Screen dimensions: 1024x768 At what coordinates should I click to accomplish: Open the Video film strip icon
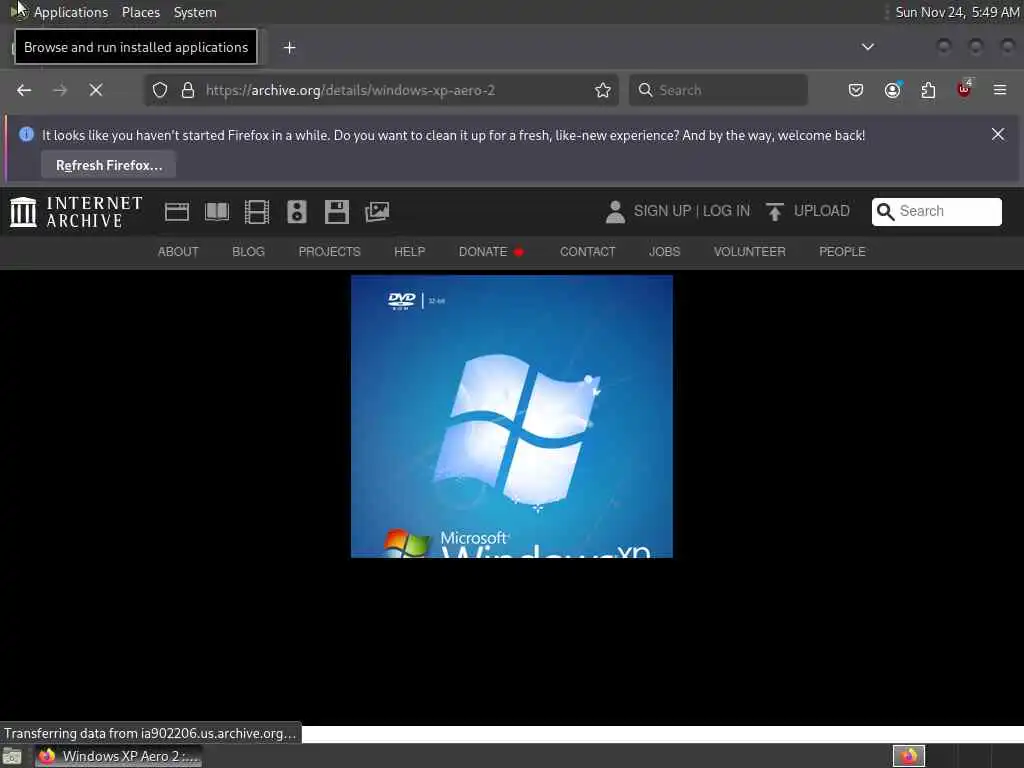(x=257, y=212)
